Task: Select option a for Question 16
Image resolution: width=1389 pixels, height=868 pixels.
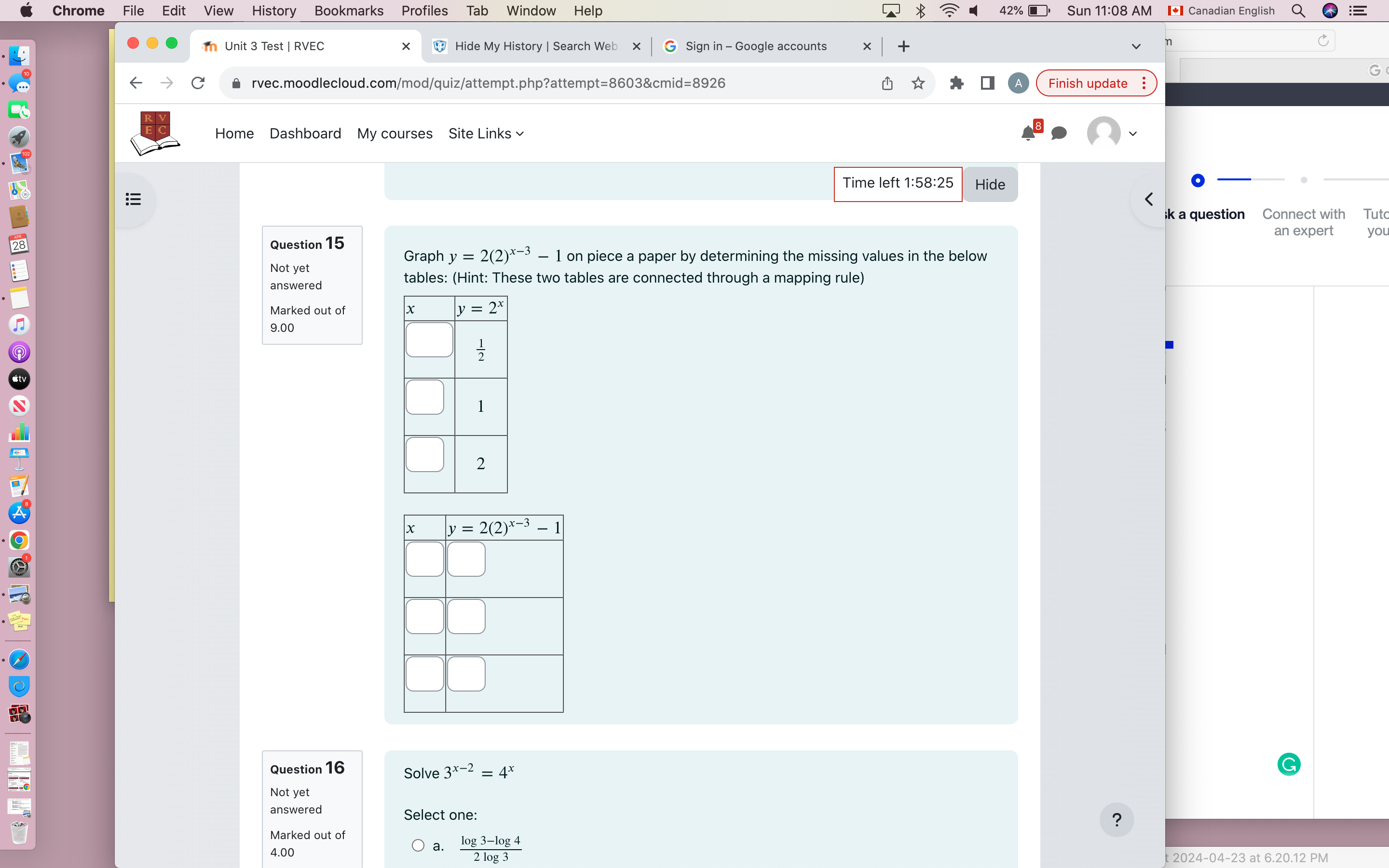Action: (x=418, y=846)
